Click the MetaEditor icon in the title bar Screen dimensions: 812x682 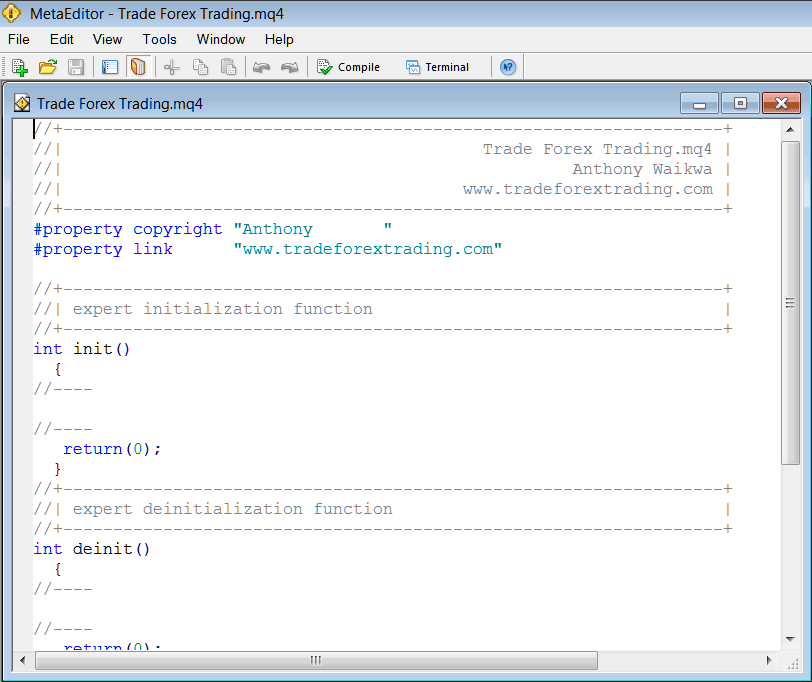[14, 13]
